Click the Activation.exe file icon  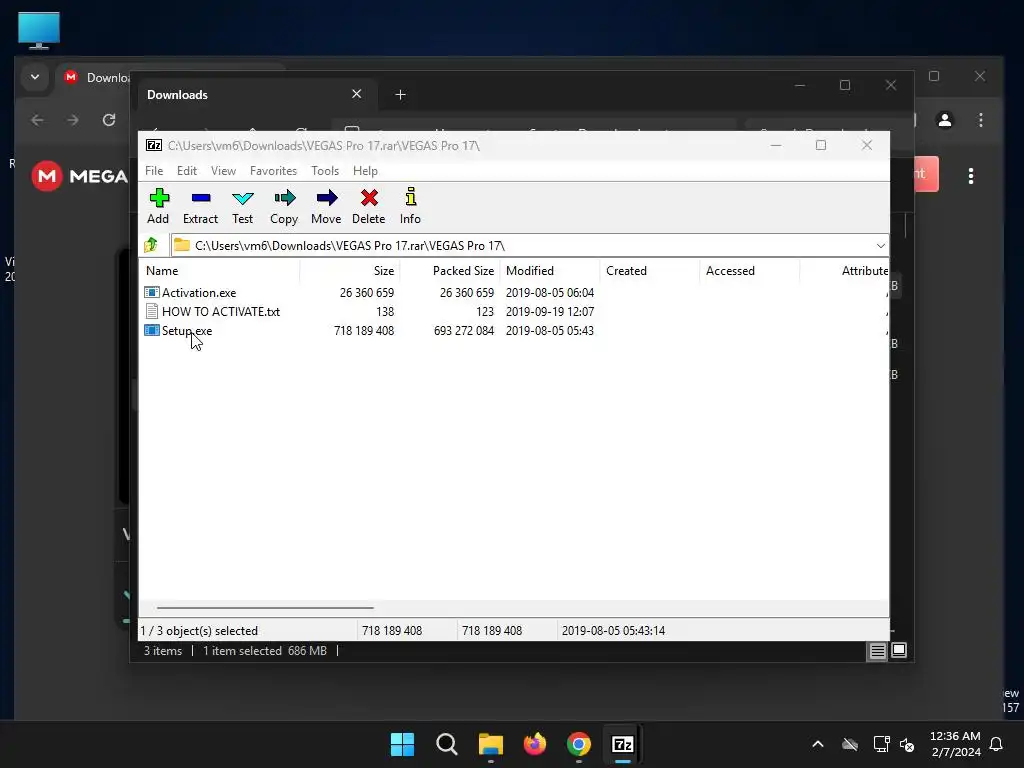[152, 293]
